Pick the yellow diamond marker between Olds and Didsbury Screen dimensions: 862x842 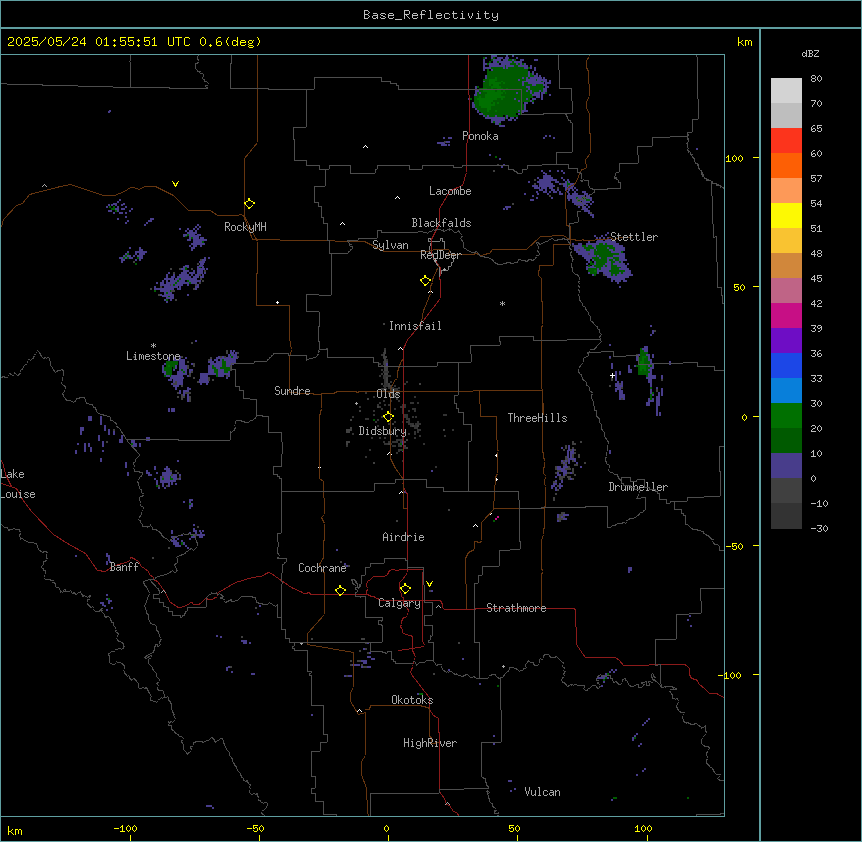click(x=389, y=417)
